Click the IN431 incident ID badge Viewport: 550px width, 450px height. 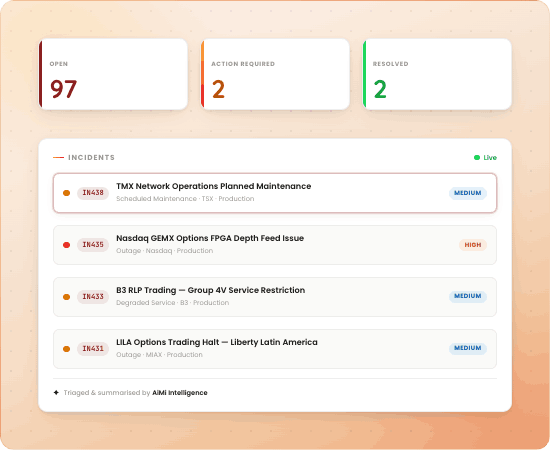point(93,348)
